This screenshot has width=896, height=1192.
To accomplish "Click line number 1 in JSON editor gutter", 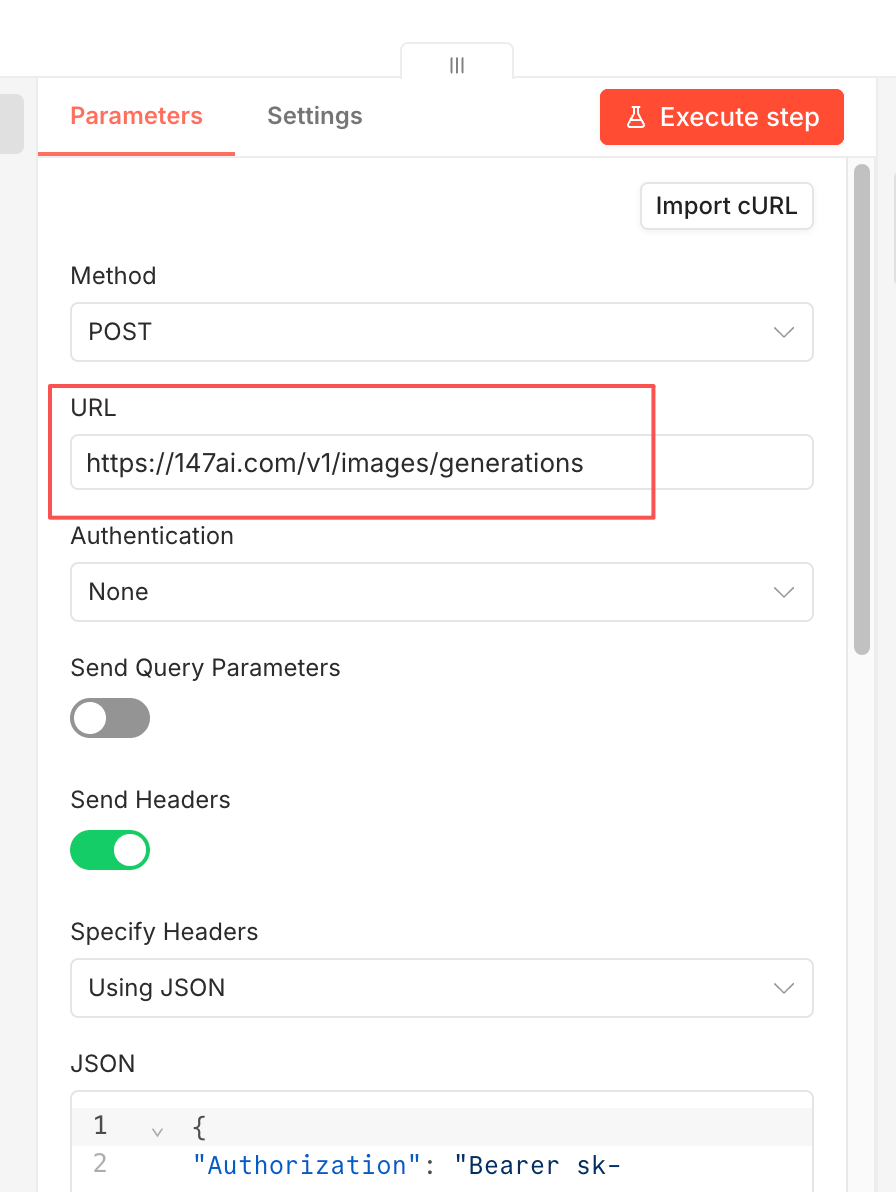I will coord(100,1125).
